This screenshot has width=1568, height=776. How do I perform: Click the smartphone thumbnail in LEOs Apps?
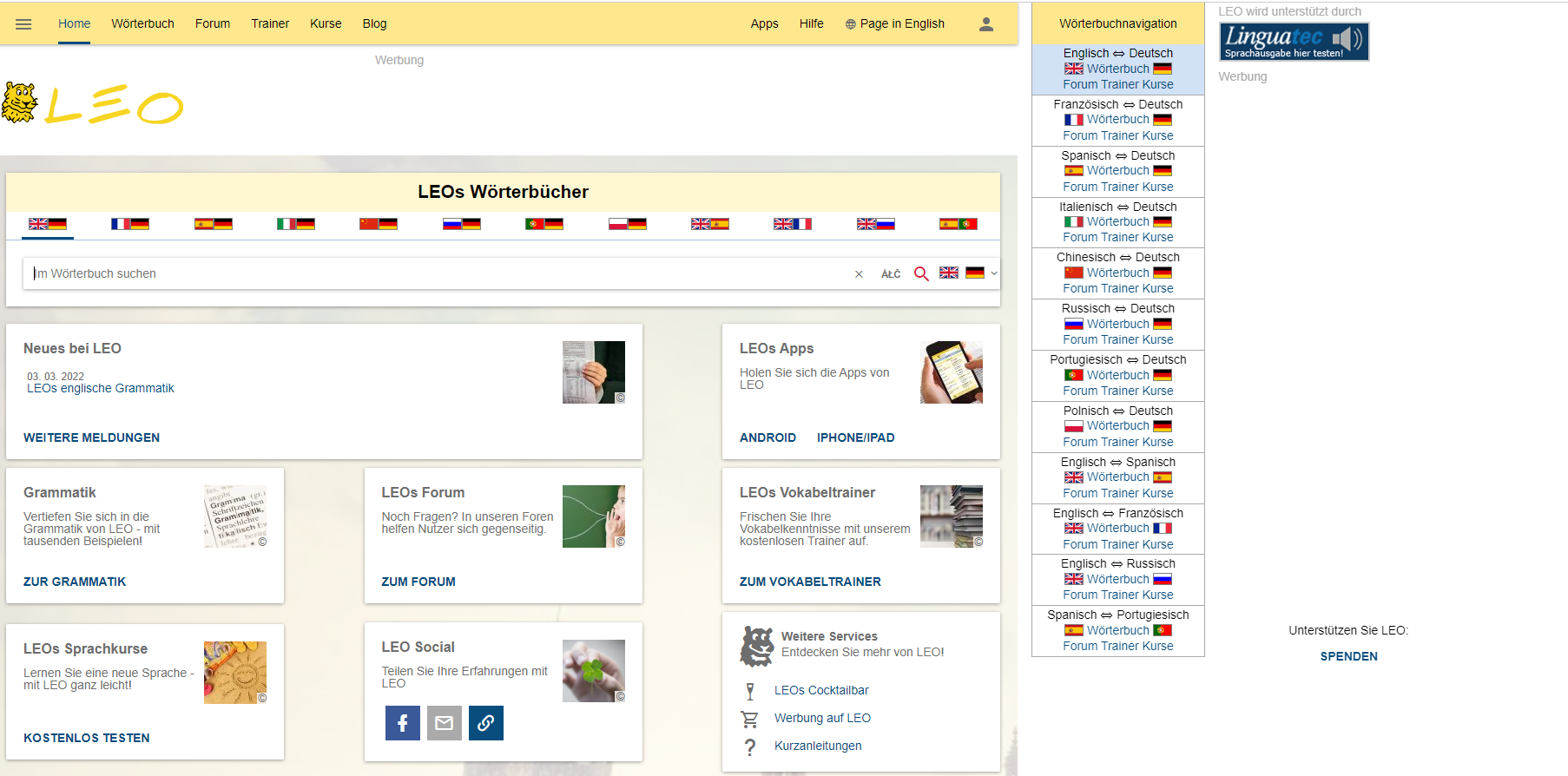952,372
